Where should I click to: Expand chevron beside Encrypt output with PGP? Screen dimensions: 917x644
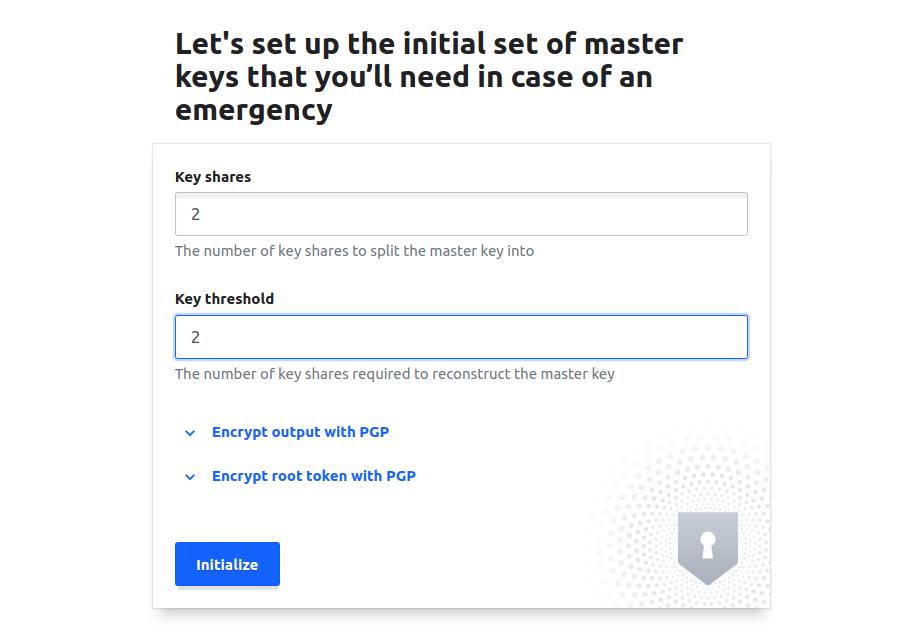tap(190, 433)
